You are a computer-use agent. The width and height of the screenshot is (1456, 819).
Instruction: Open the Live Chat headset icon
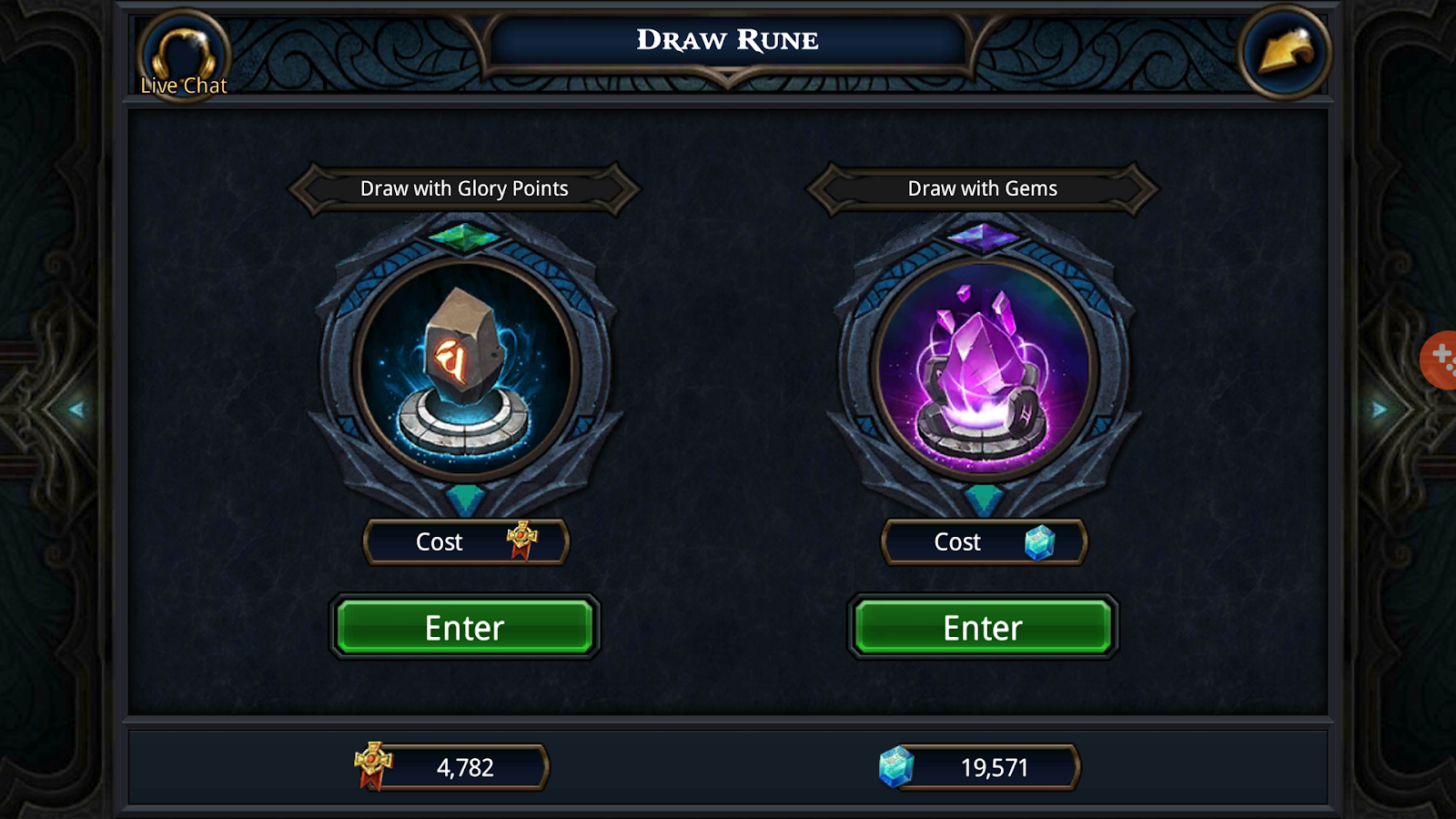(x=184, y=55)
